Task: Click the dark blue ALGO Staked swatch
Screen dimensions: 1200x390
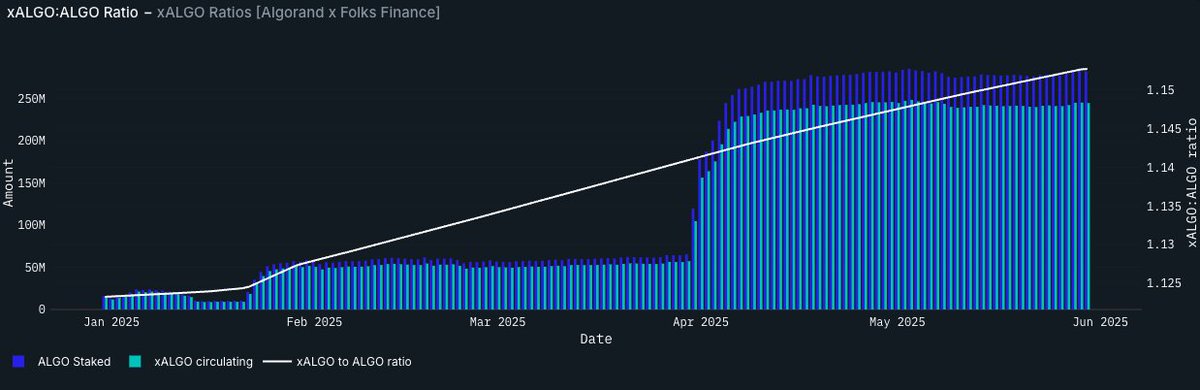Action: point(19,361)
